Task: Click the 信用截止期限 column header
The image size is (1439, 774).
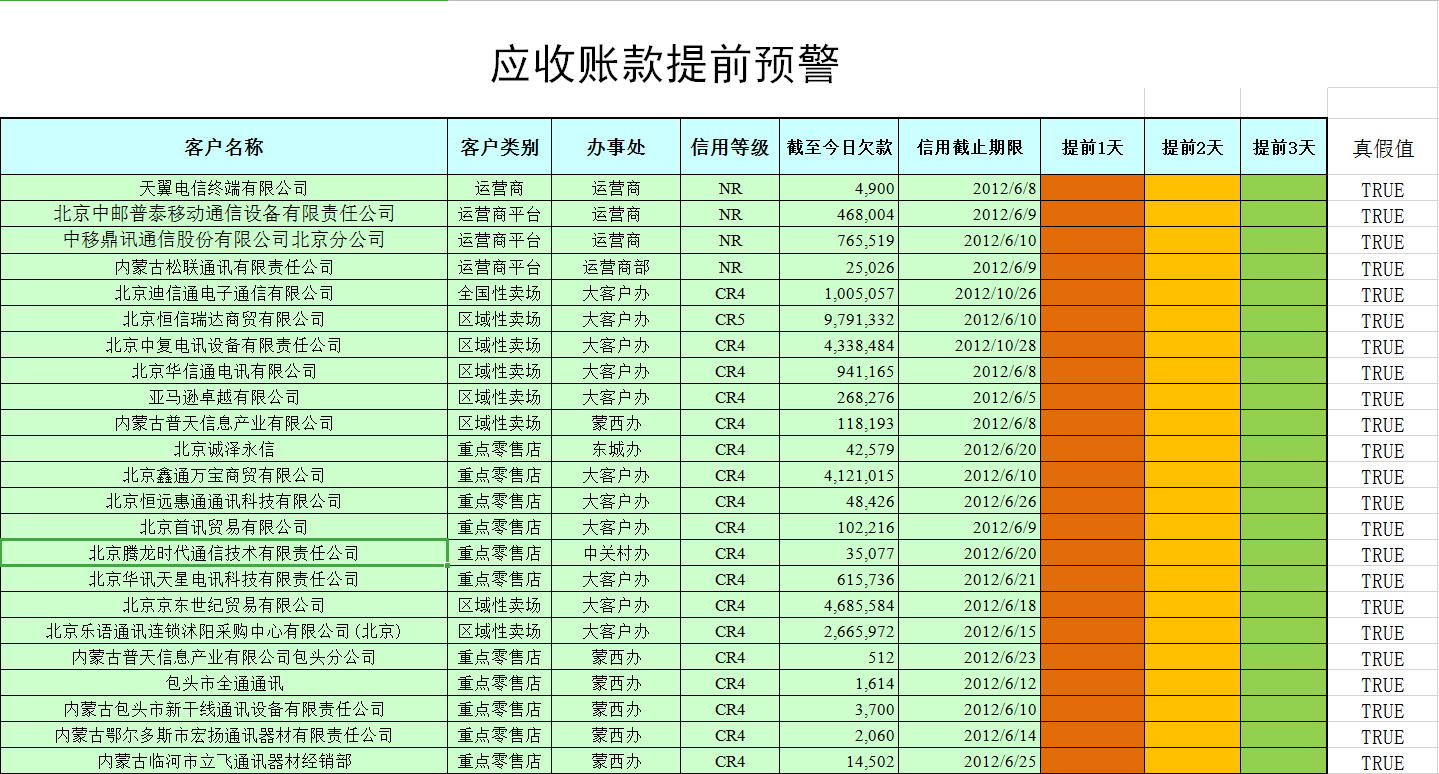Action: point(970,146)
